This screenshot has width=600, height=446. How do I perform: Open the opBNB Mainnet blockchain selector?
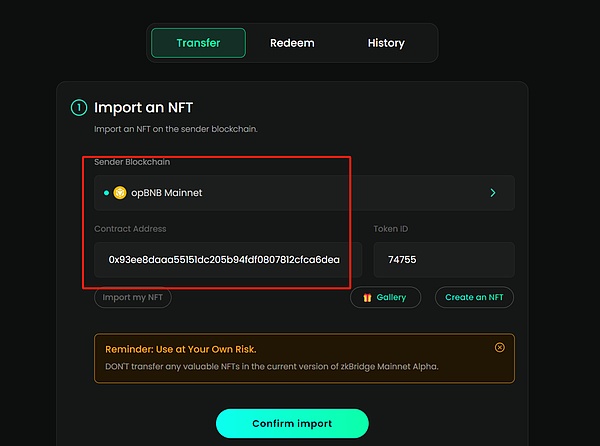pyautogui.click(x=300, y=192)
